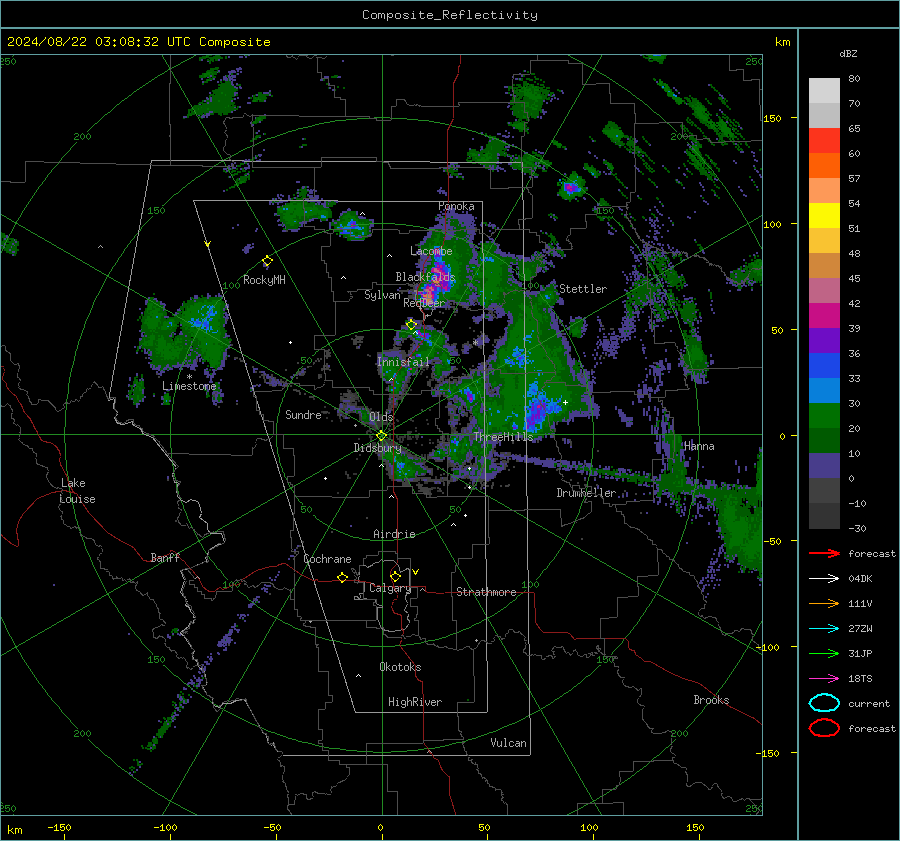Screen dimensions: 900x841
Task: Click the Sundre label
Action: pos(304,415)
